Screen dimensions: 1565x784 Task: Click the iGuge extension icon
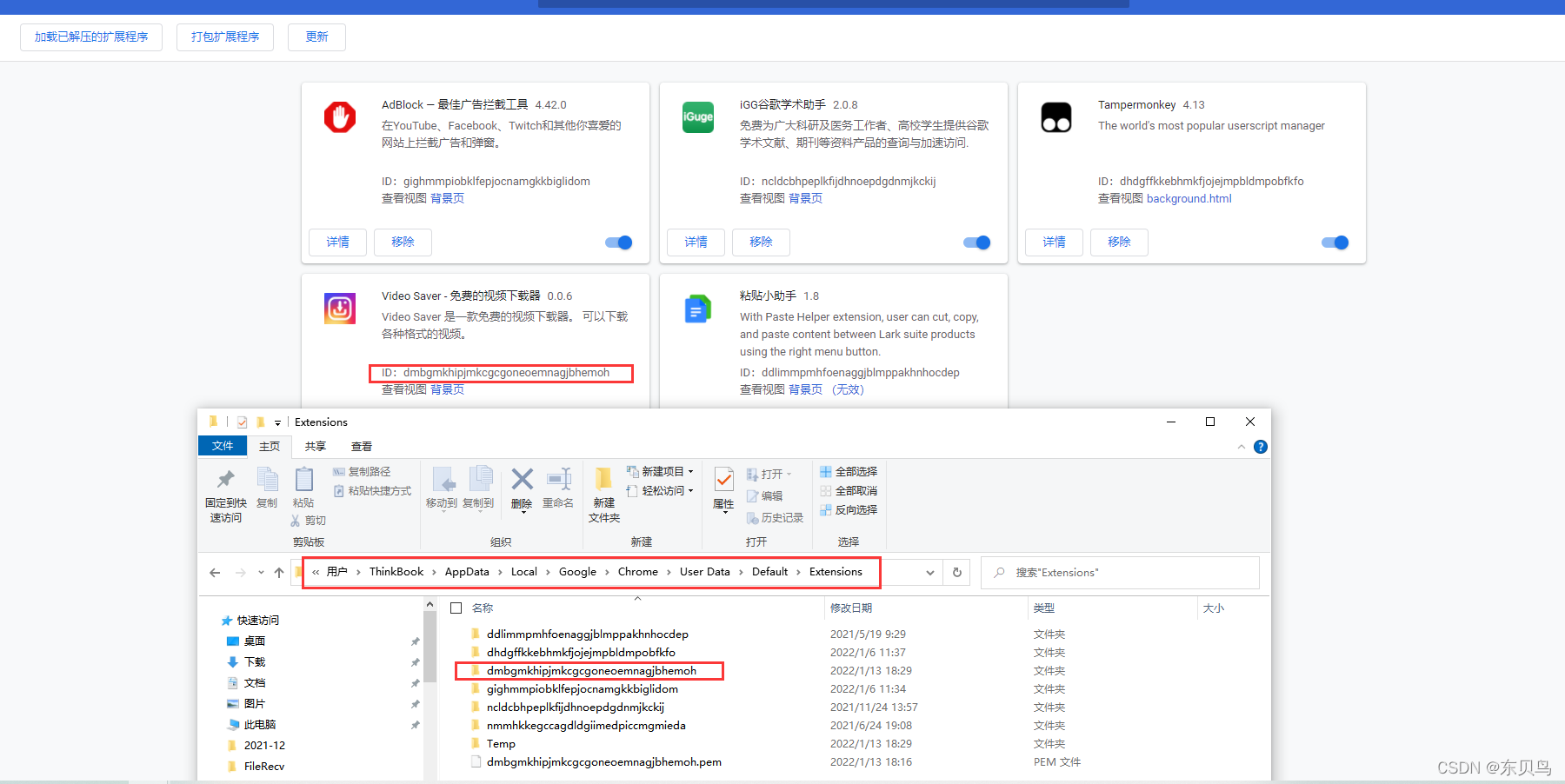698,117
